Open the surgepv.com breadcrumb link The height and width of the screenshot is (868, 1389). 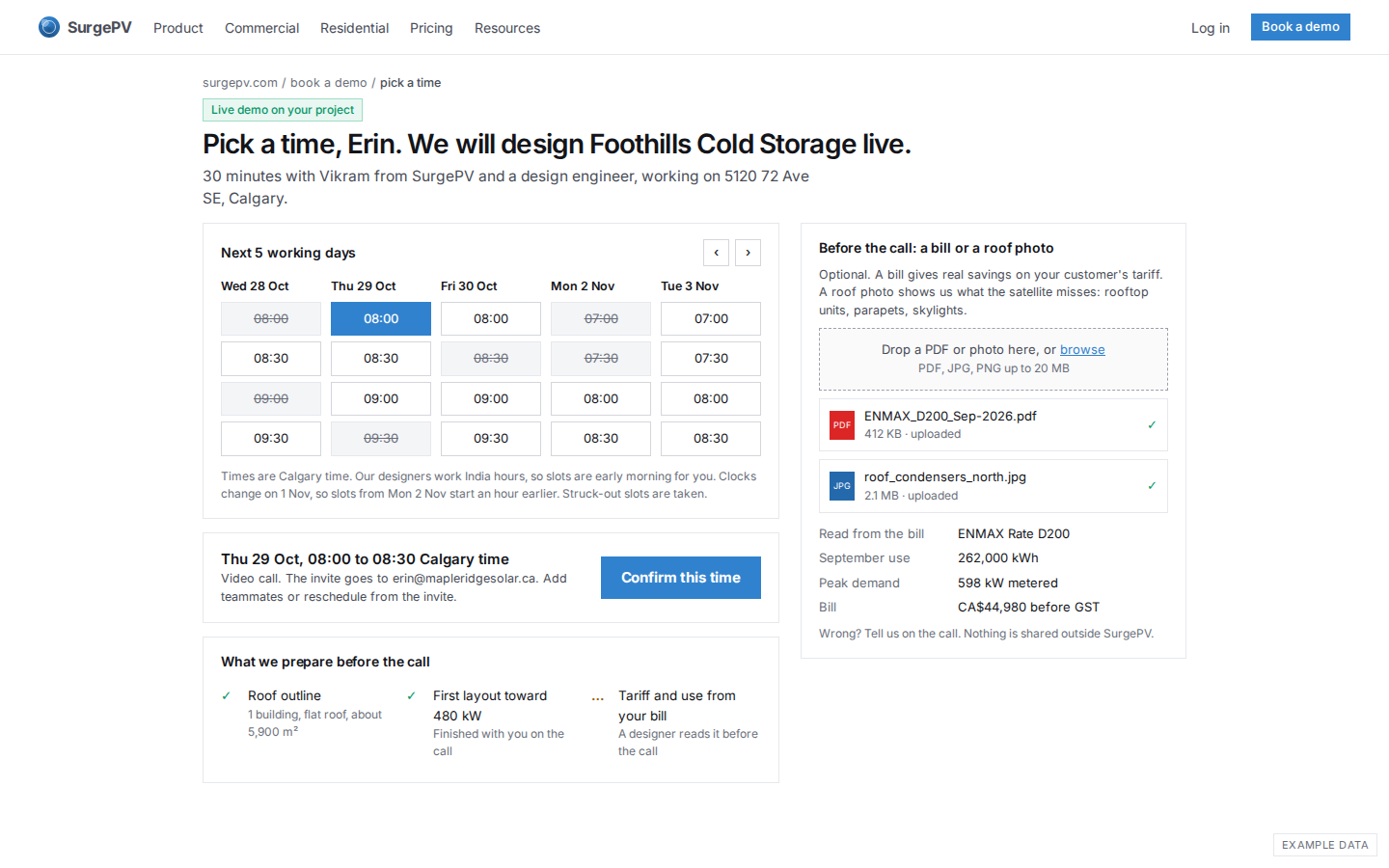click(x=240, y=83)
